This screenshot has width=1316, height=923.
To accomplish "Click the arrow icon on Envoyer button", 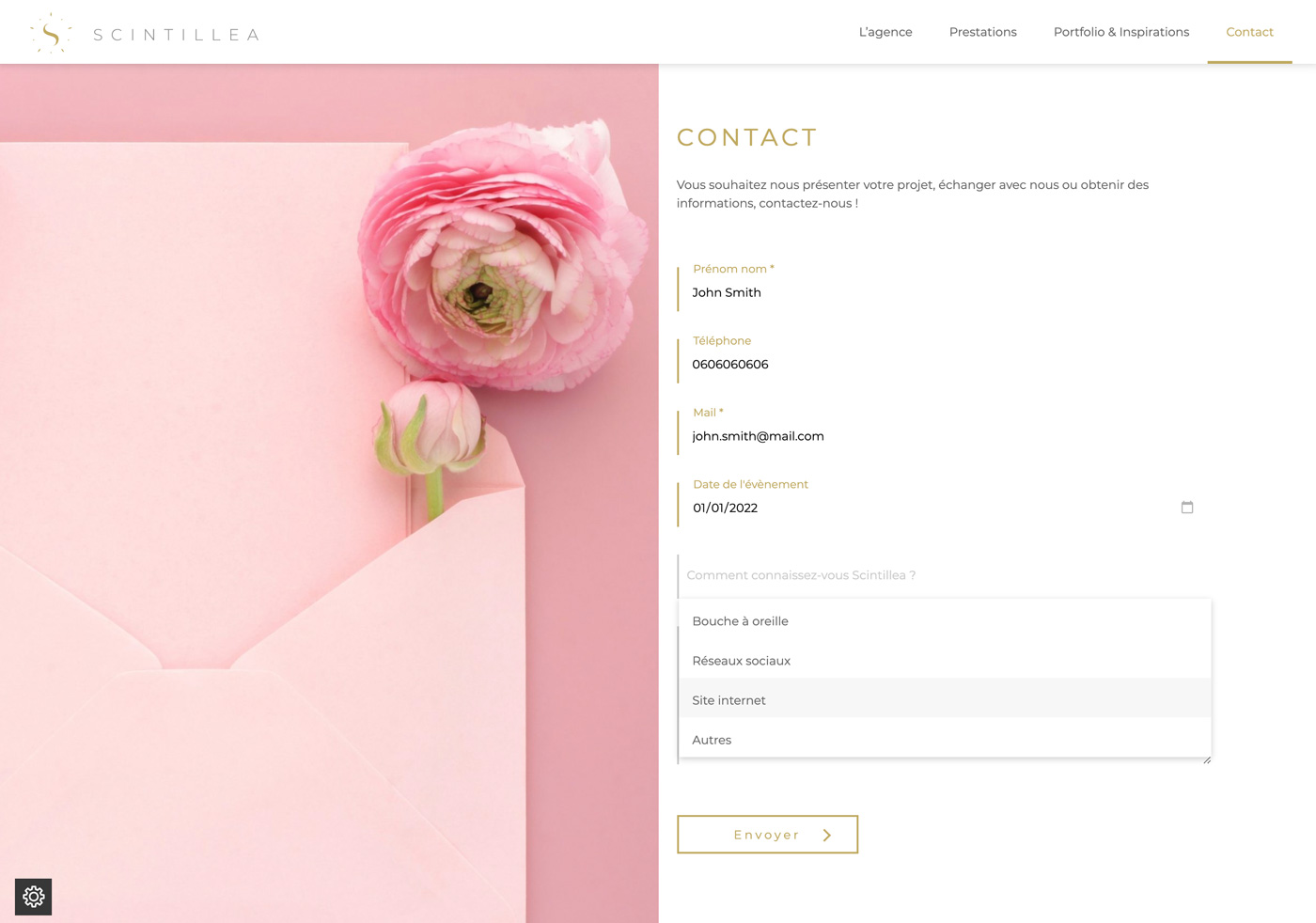I will point(827,835).
